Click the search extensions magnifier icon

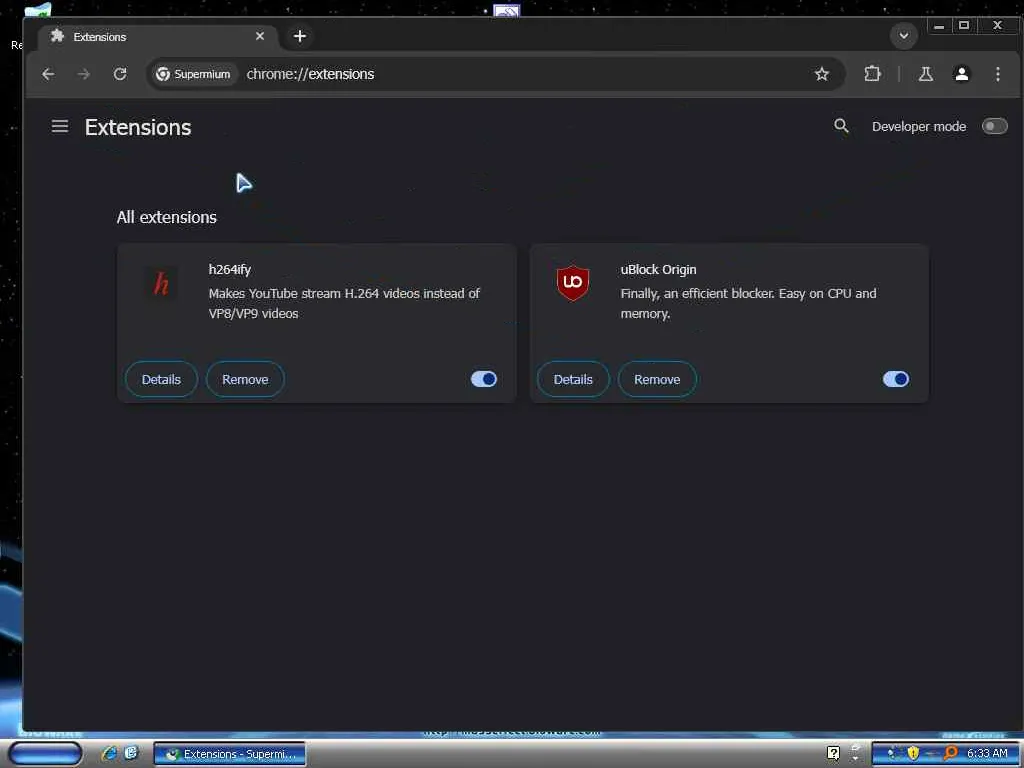[x=841, y=125]
